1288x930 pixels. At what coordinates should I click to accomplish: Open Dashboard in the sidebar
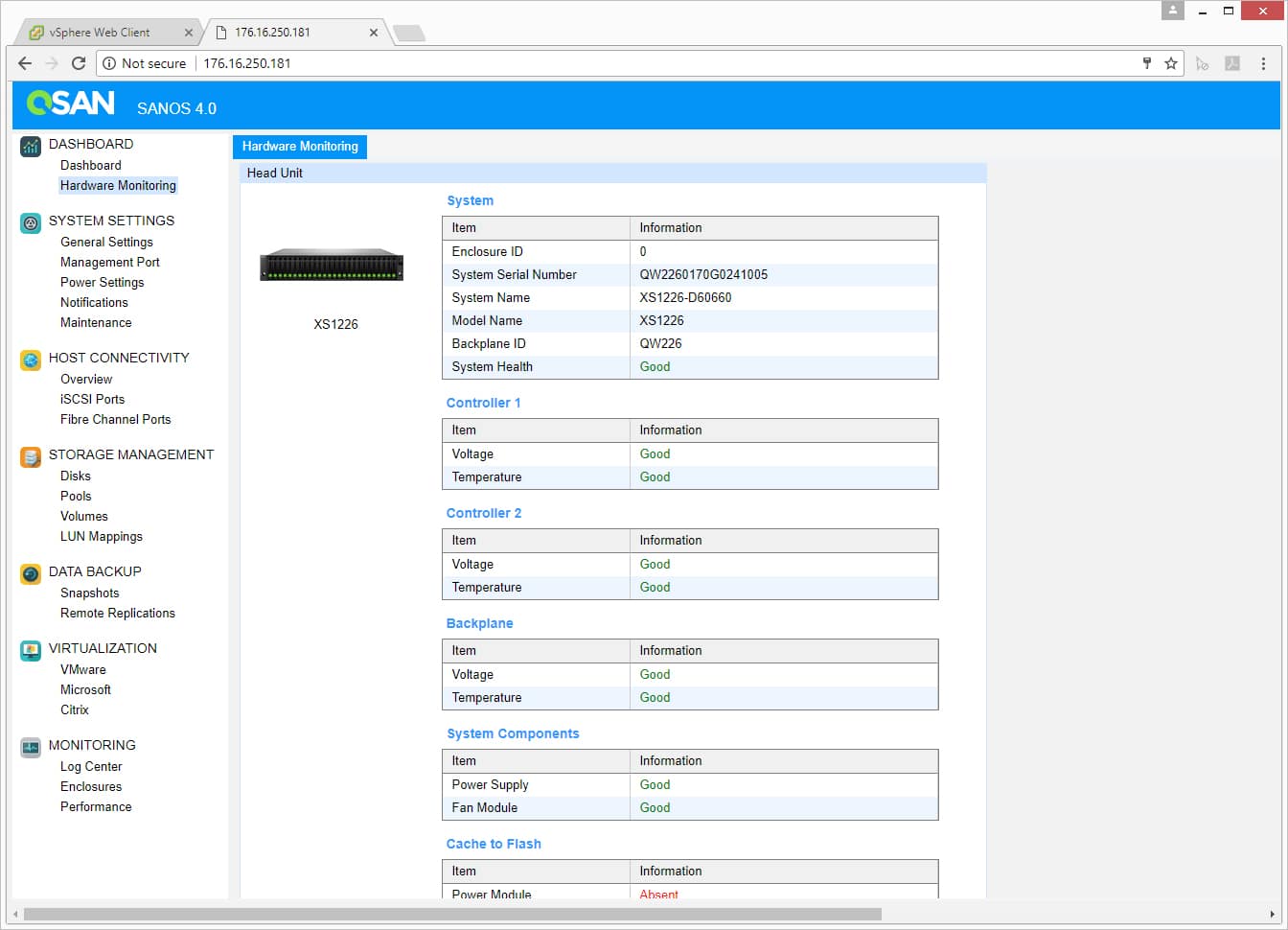pos(91,165)
